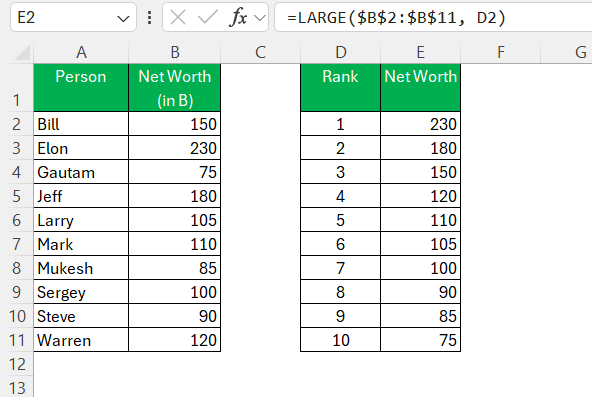Select column D header
This screenshot has width=592, height=397.
point(341,52)
